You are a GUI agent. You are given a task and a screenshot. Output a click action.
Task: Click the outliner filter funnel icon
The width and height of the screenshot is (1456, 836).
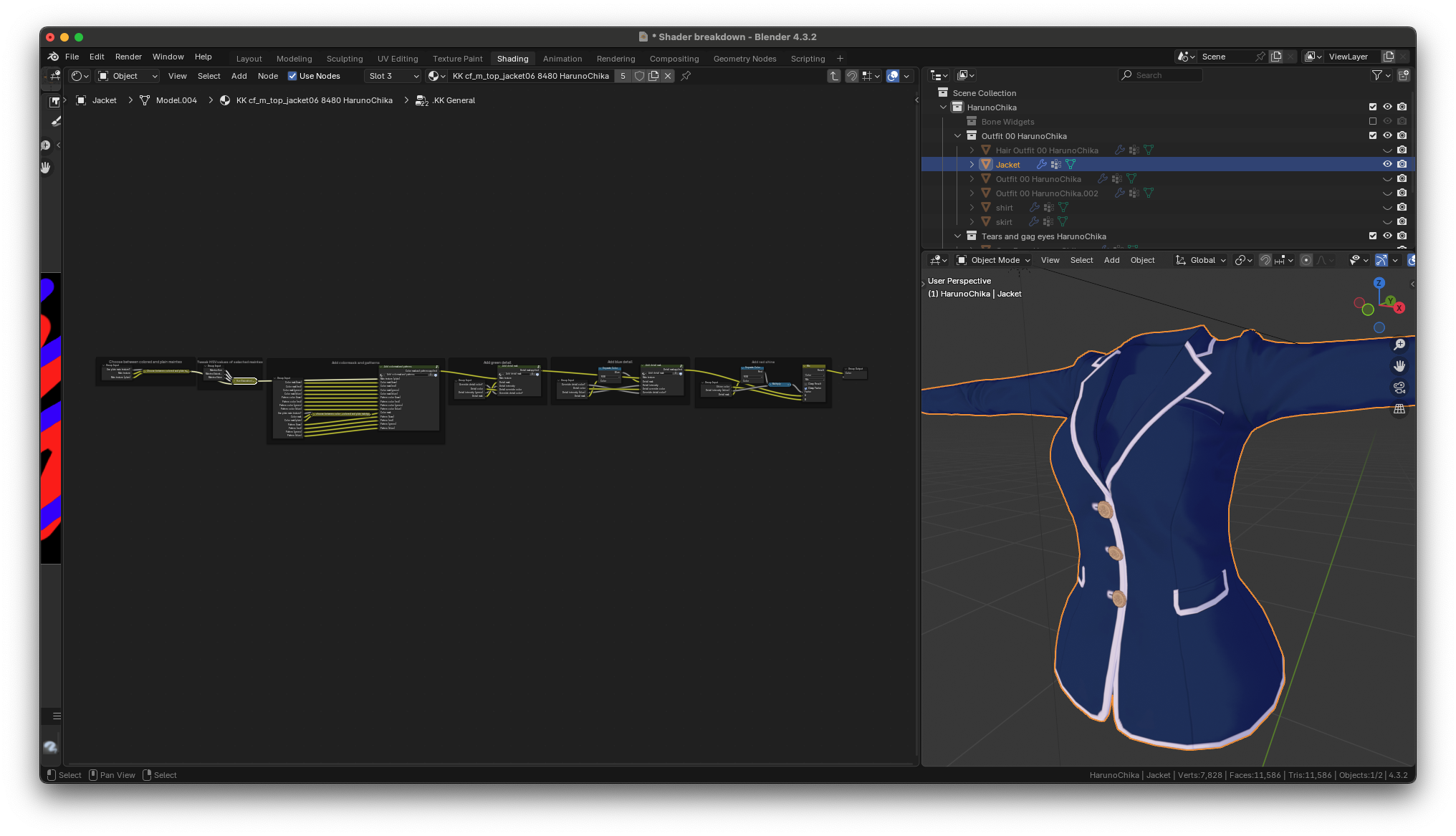[x=1376, y=75]
